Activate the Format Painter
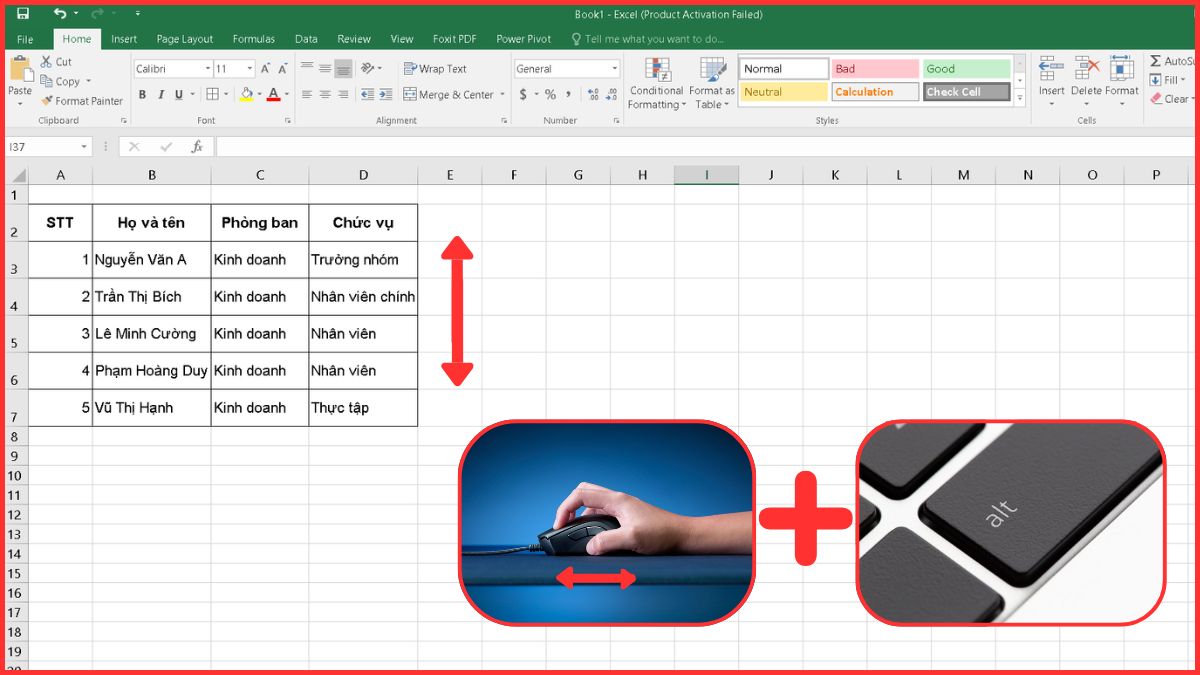This screenshot has width=1200, height=675. tap(82, 101)
